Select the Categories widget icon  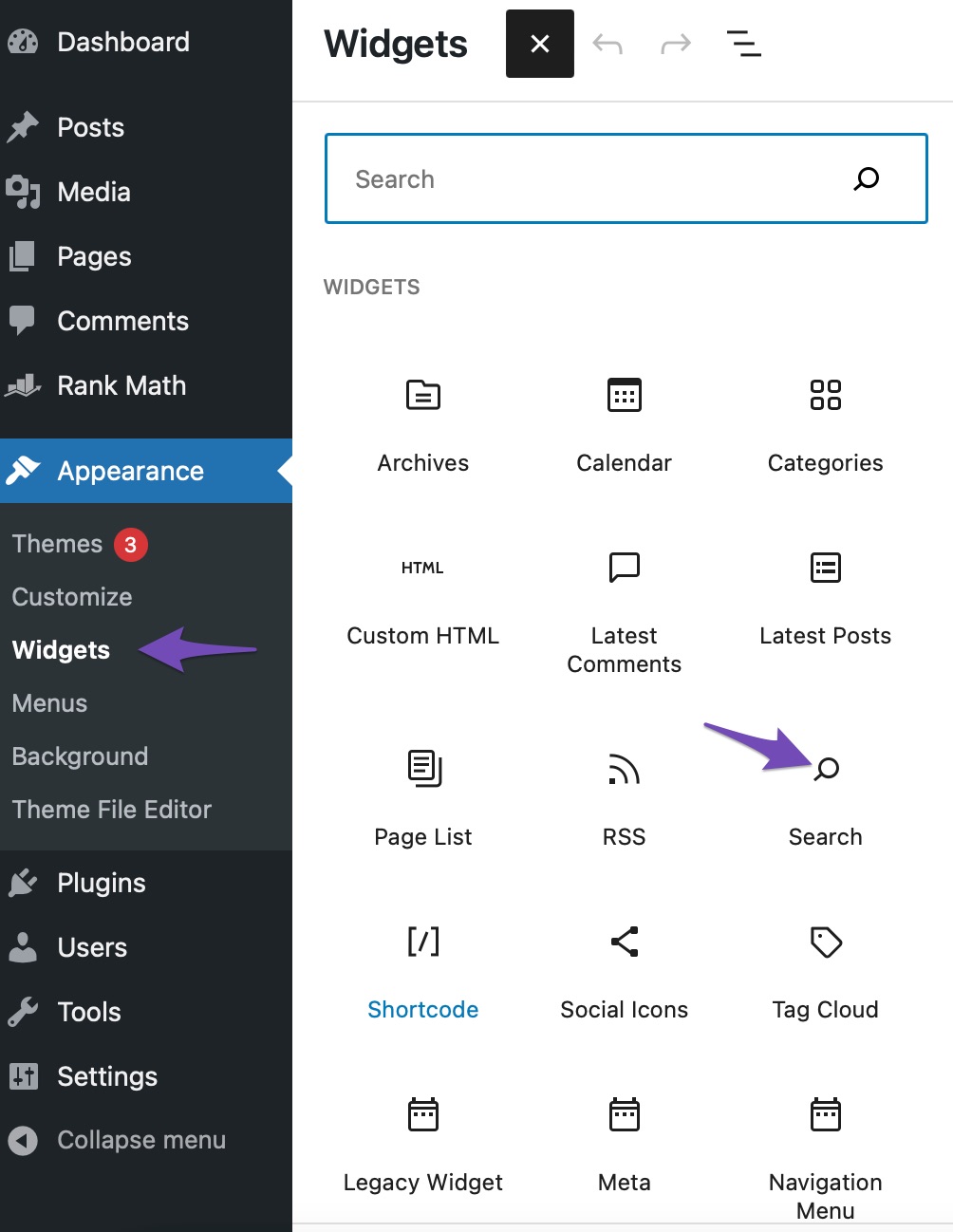point(825,395)
